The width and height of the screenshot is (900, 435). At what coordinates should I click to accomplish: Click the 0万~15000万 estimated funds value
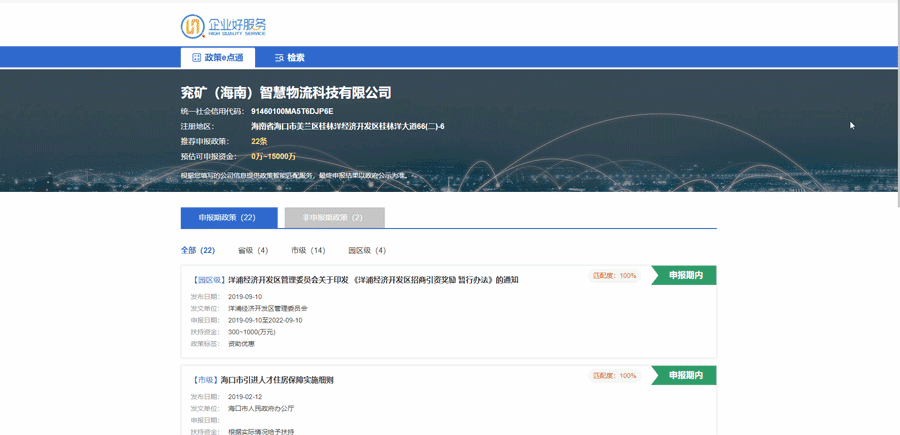(273, 156)
